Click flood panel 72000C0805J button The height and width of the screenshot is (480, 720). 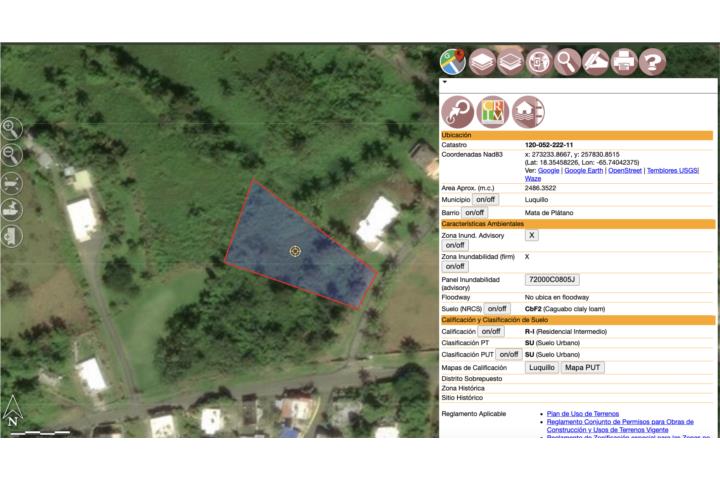click(553, 280)
